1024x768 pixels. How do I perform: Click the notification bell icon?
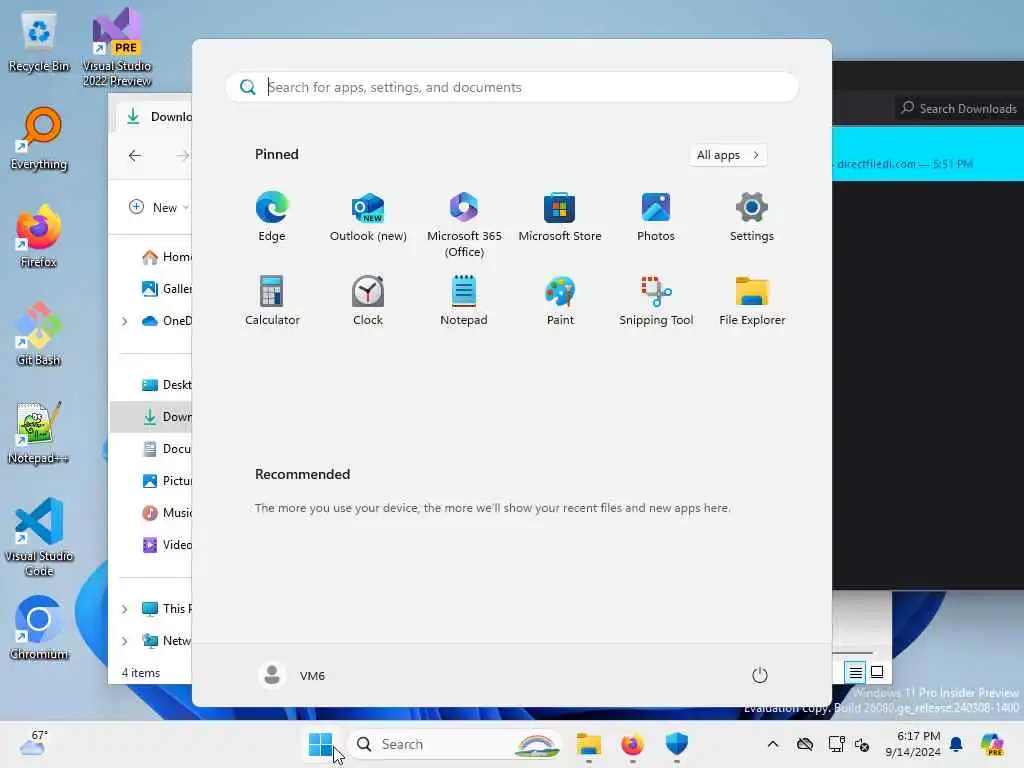coord(956,744)
